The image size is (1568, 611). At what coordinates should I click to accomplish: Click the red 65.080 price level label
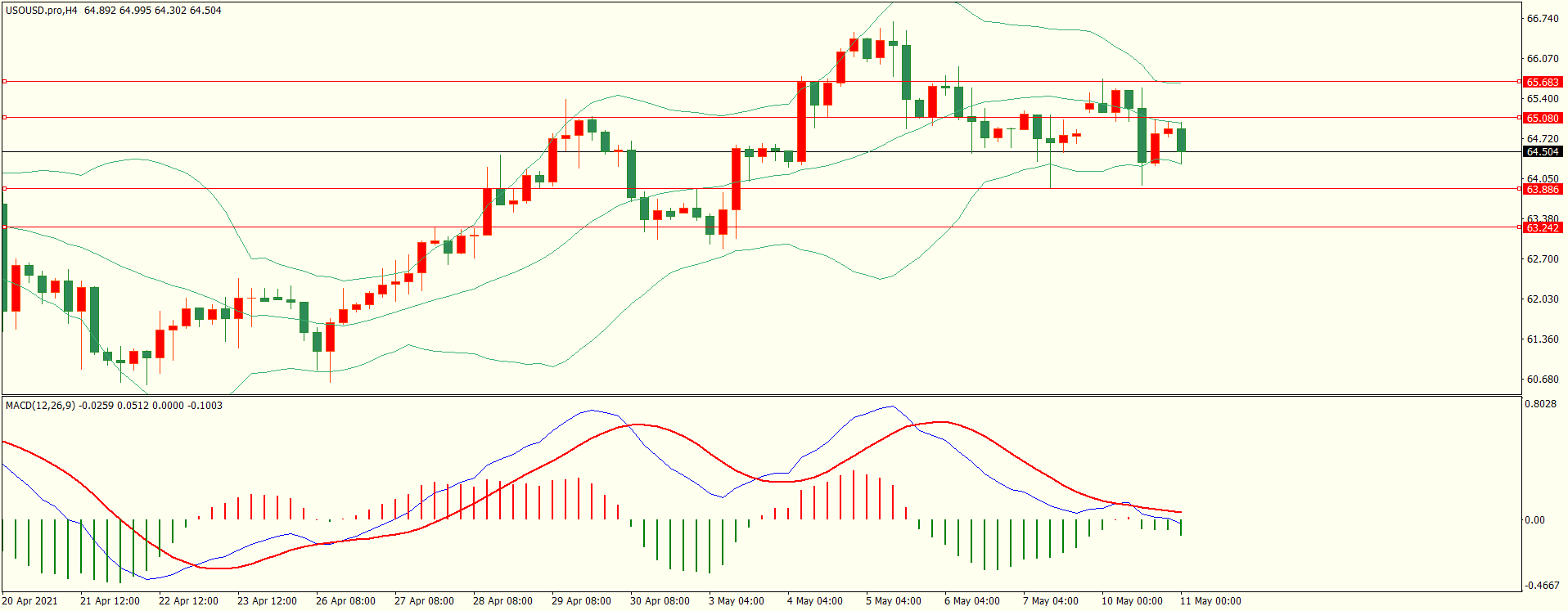click(x=1542, y=118)
